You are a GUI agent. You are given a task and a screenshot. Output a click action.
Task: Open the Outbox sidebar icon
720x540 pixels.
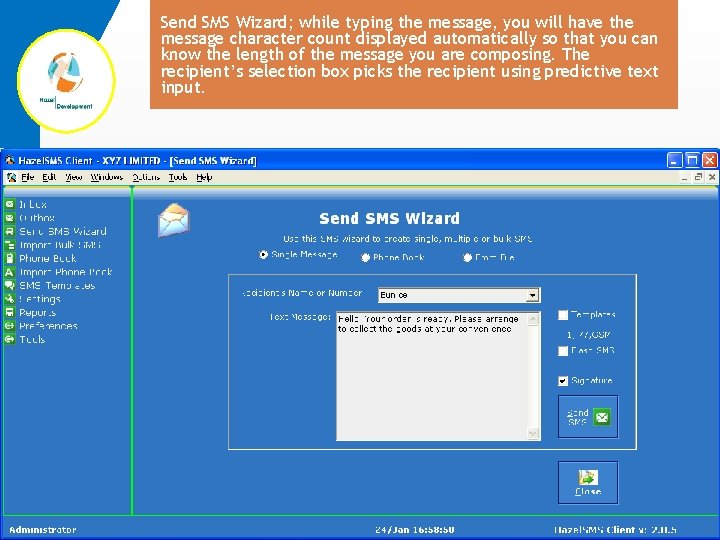coord(9,218)
